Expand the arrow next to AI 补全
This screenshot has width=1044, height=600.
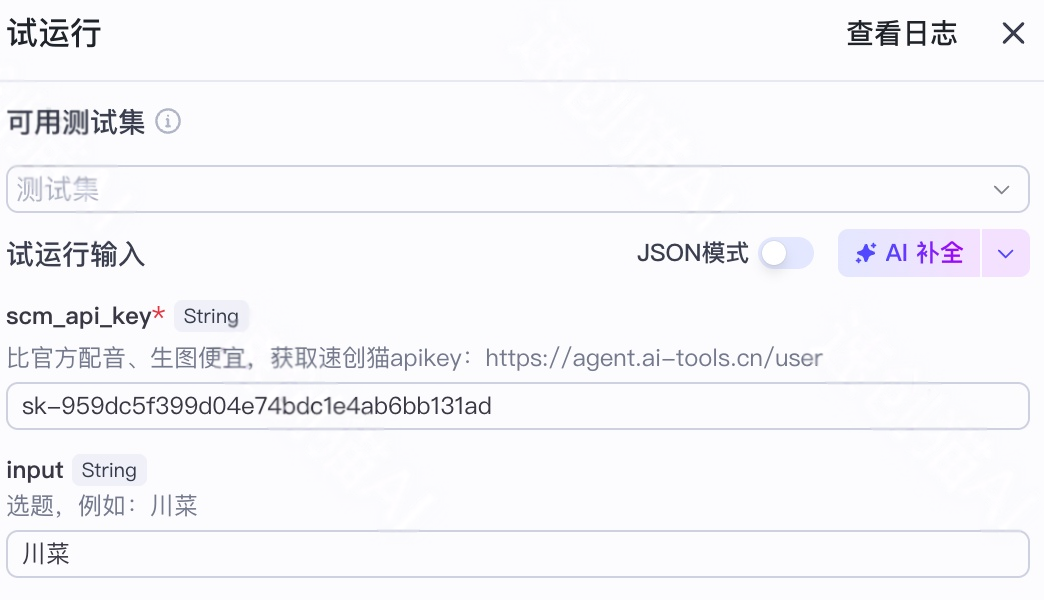pyautogui.click(x=1006, y=254)
